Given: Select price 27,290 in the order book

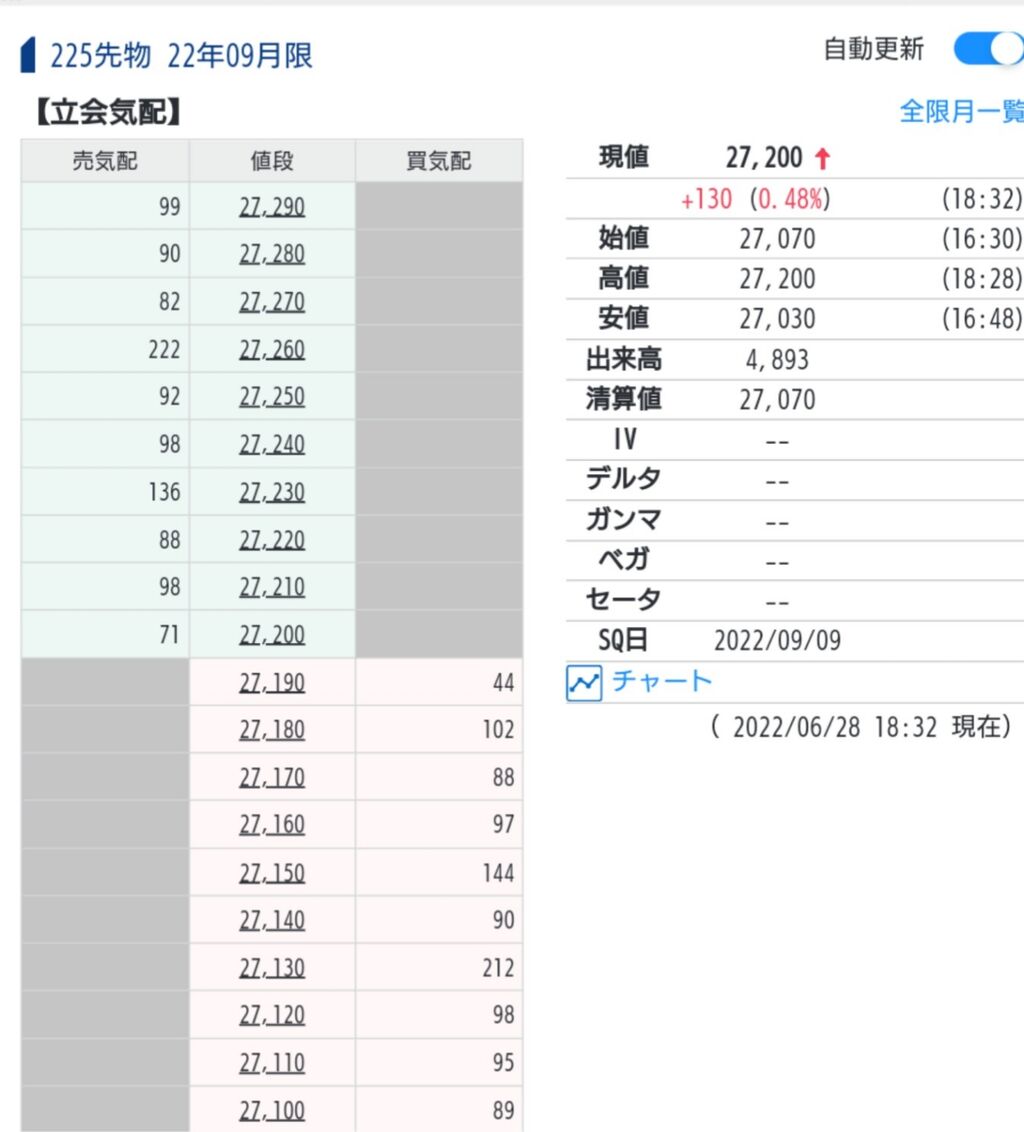Looking at the screenshot, I should tap(272, 207).
